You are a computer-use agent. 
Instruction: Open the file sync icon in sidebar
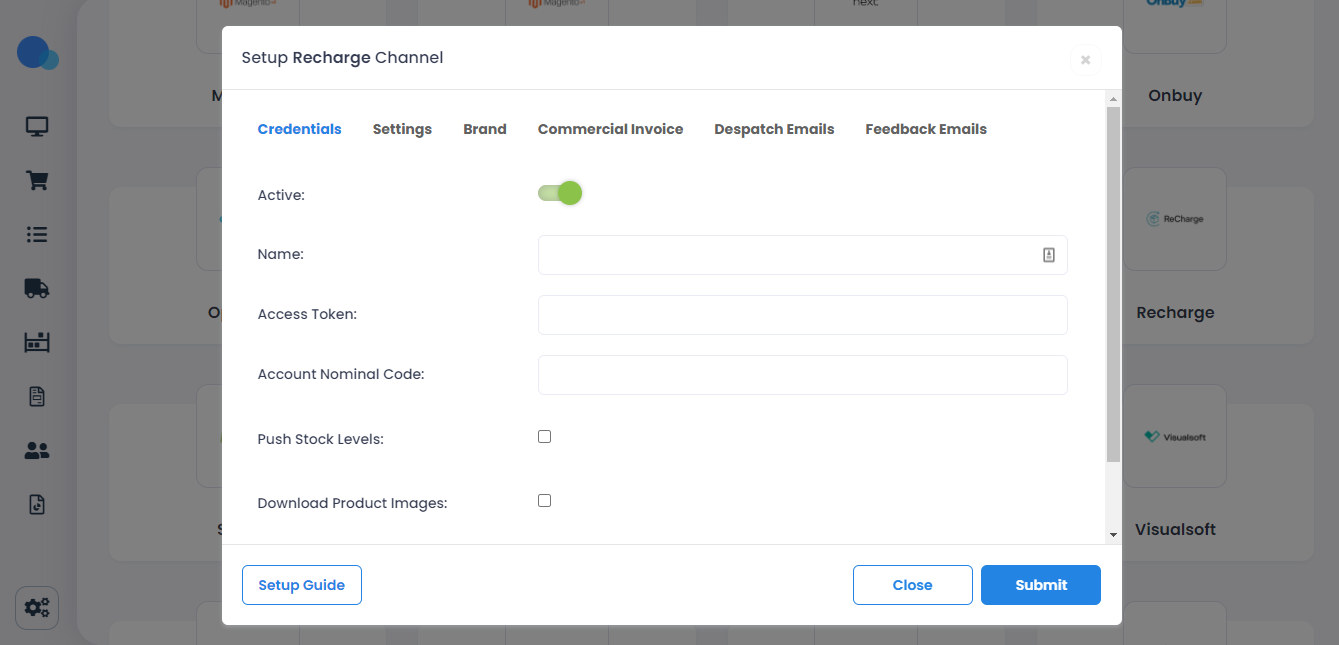[37, 504]
